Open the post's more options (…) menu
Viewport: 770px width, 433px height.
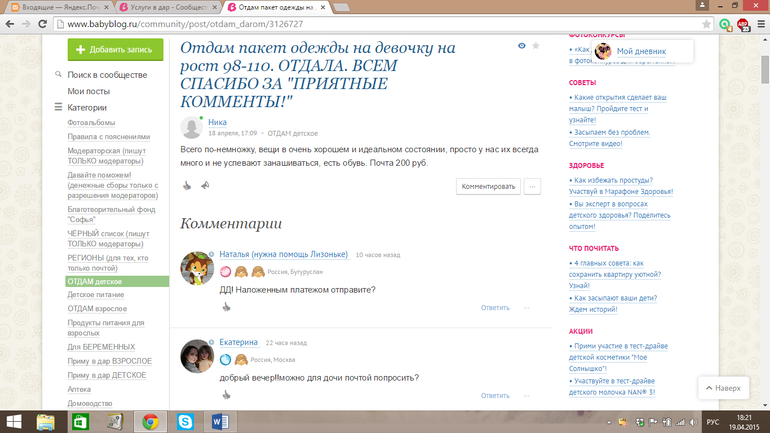click(532, 186)
